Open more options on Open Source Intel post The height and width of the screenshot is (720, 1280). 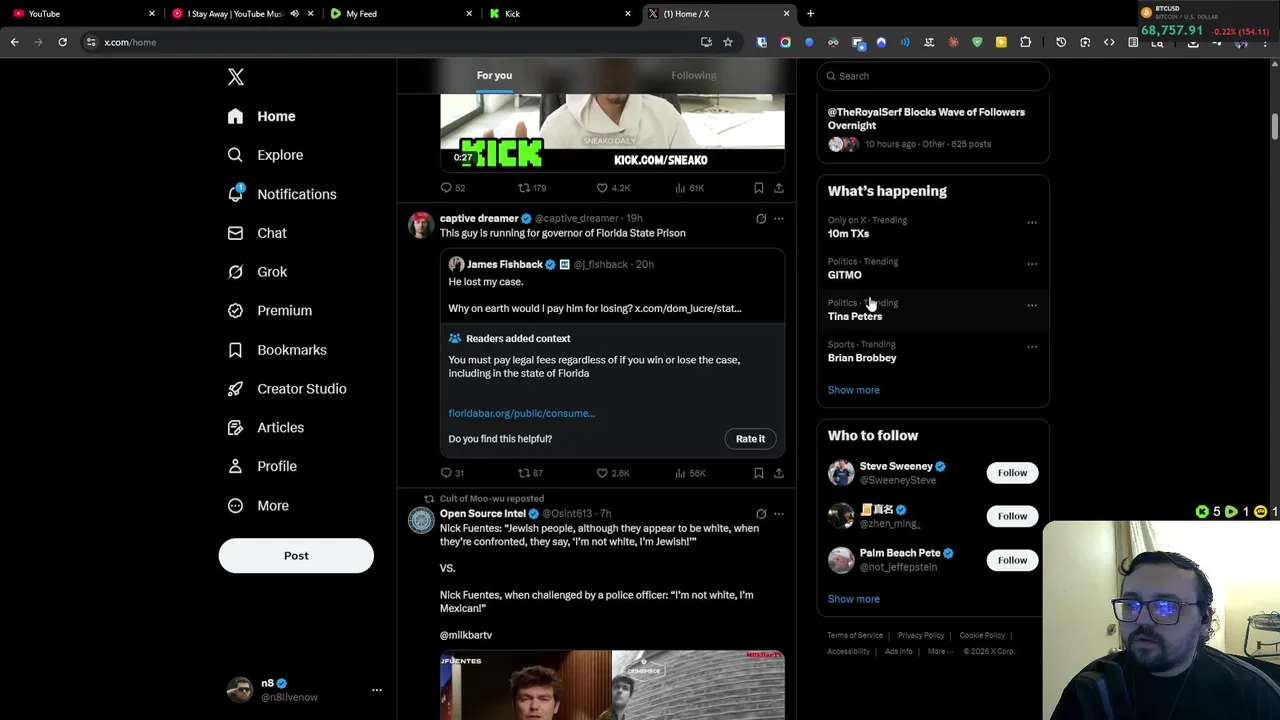[779, 514]
